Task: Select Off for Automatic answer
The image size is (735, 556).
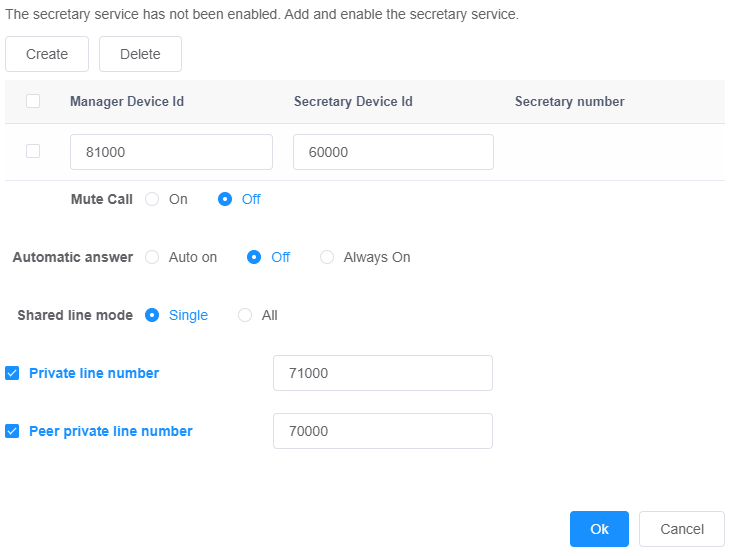Action: click(254, 257)
